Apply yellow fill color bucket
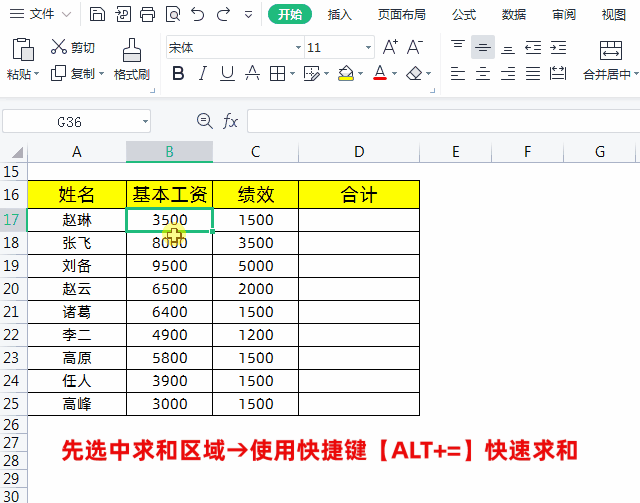Image resolution: width=640 pixels, height=503 pixels. 346,73
